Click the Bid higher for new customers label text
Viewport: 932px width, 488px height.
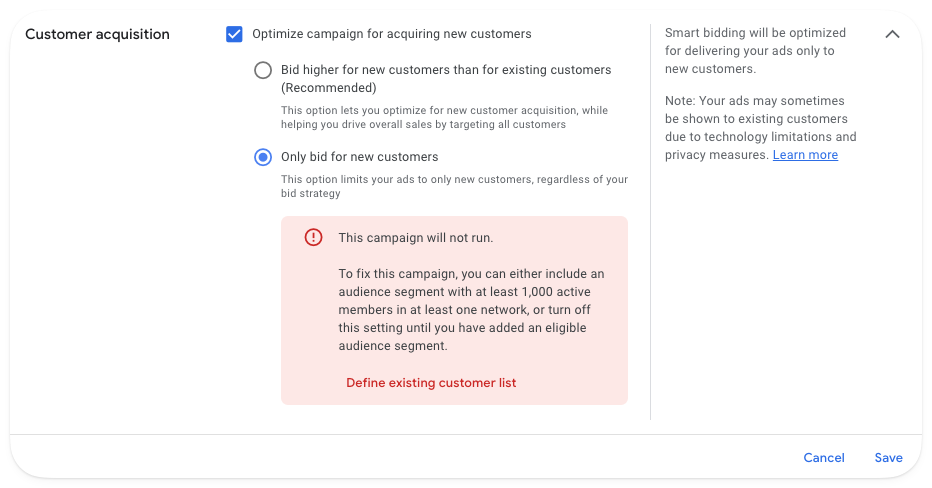[x=445, y=70]
